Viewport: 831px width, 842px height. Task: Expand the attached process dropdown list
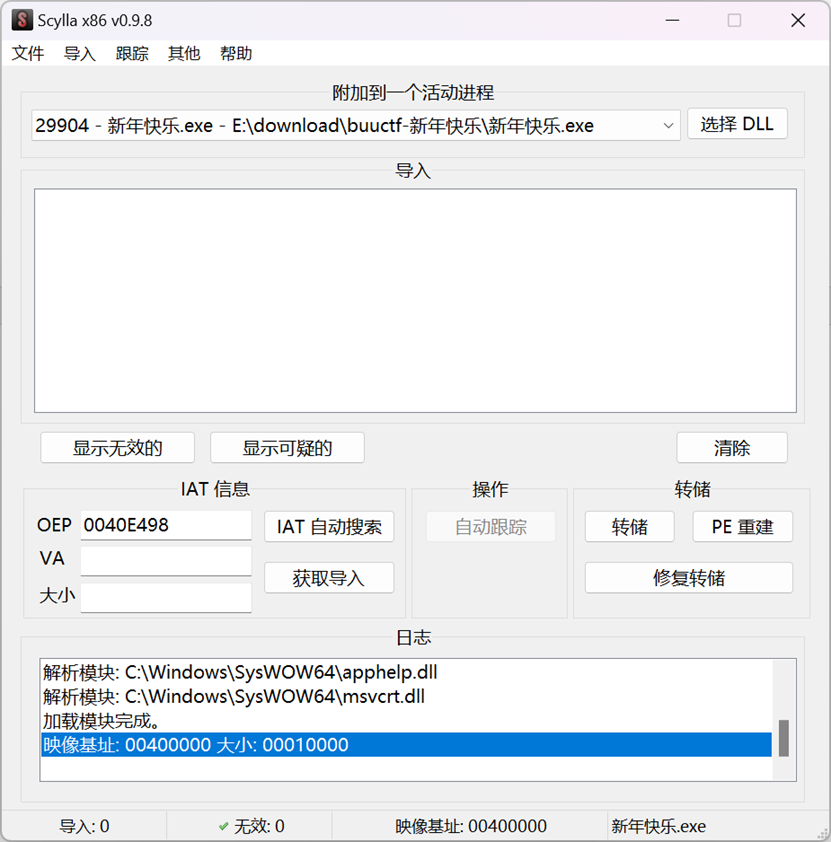coord(668,126)
